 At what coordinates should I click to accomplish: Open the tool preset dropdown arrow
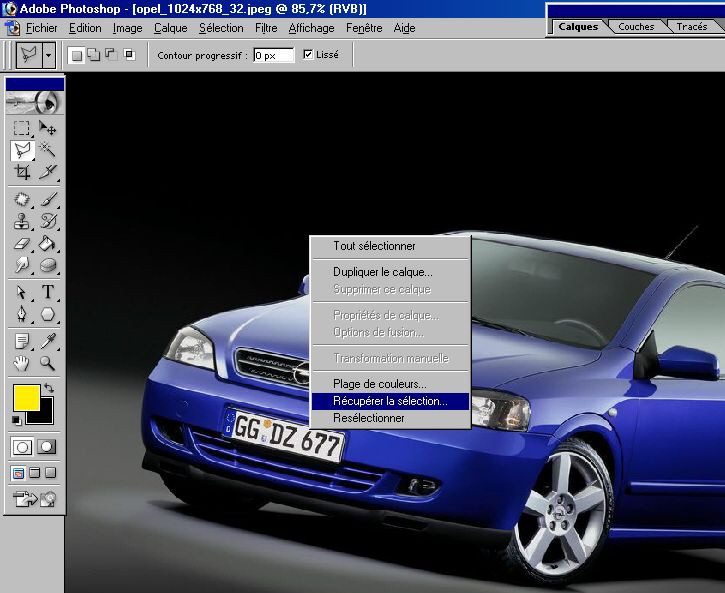tap(49, 55)
